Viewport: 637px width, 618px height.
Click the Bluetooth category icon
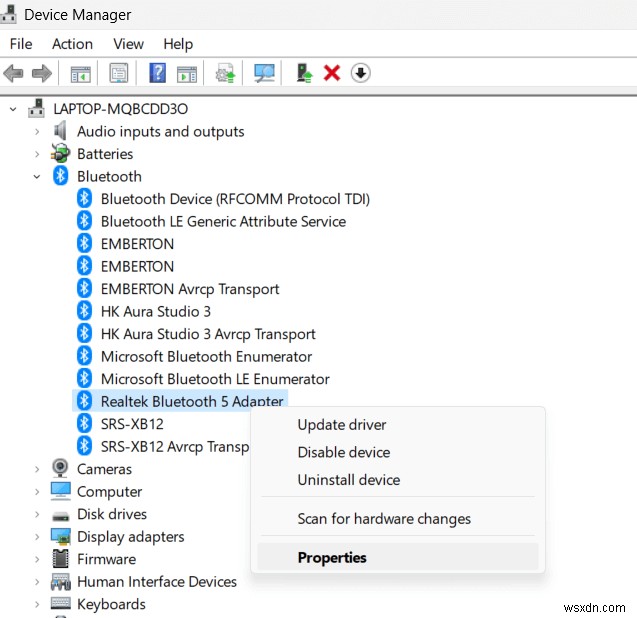(61, 176)
